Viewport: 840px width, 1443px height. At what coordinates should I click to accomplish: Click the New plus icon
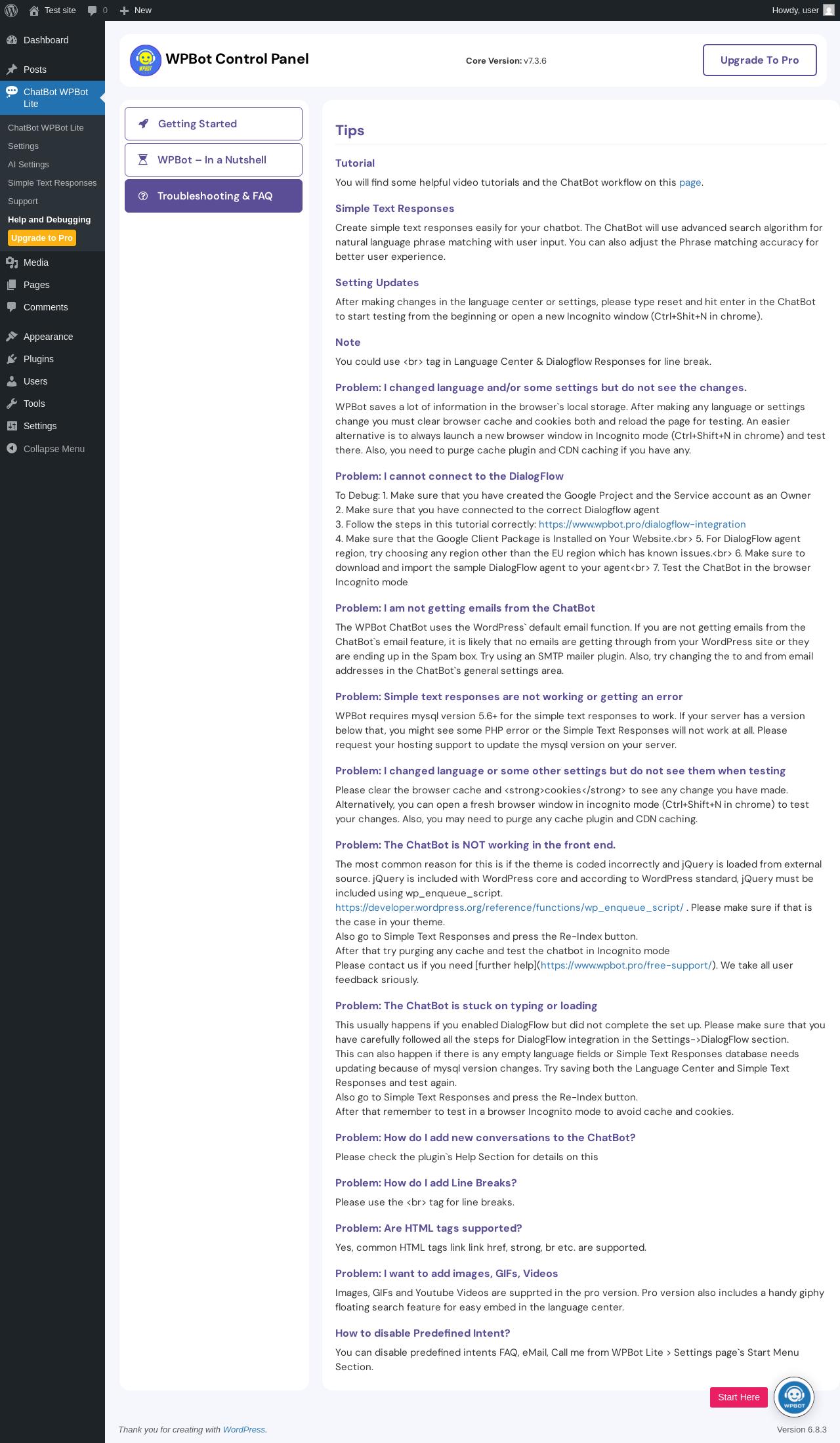pos(124,10)
